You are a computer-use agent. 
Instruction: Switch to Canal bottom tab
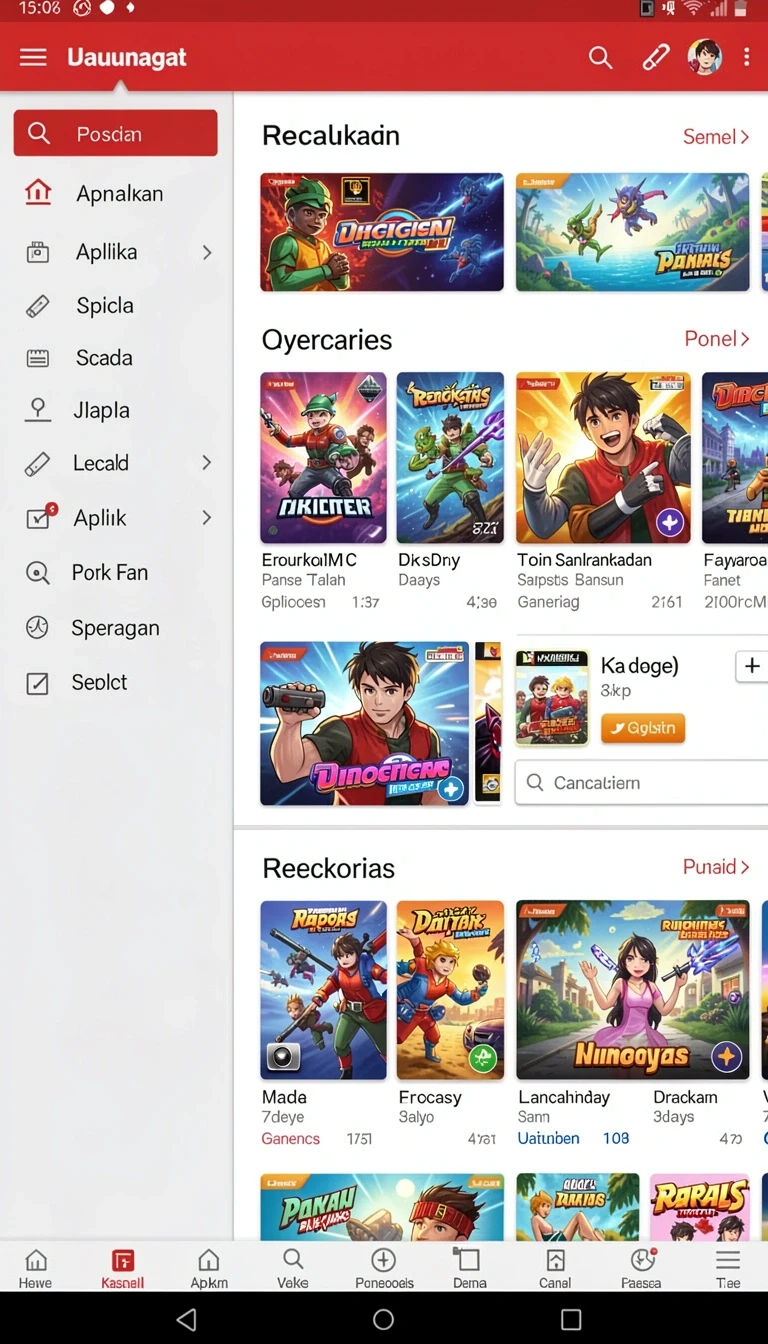click(555, 1268)
